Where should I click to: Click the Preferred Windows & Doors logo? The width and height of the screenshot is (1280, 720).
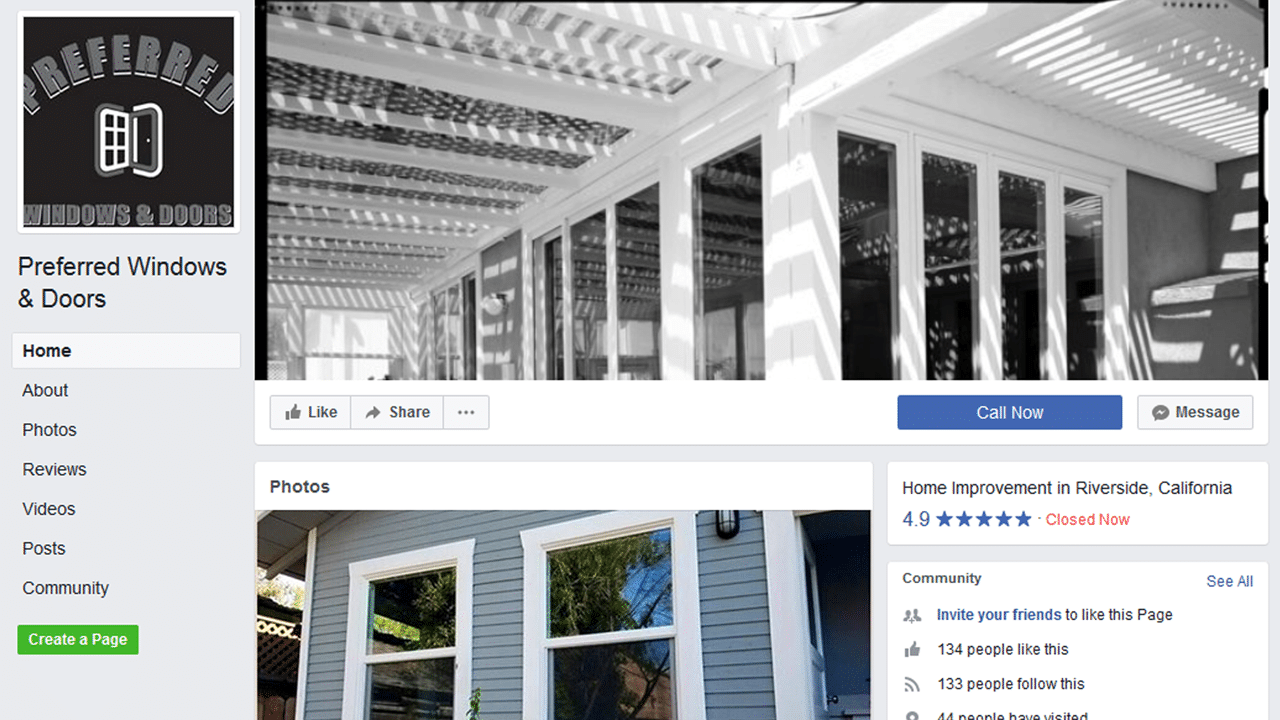(129, 122)
